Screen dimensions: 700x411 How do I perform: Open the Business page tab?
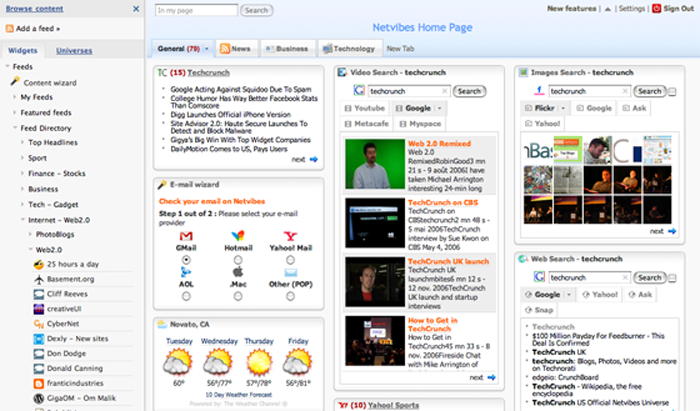(286, 48)
